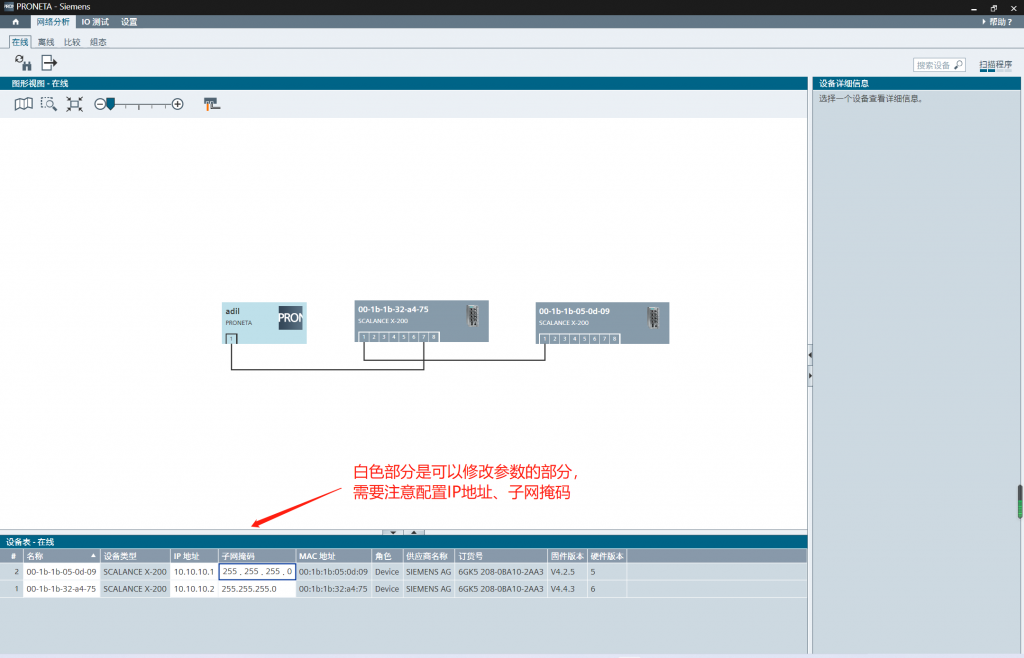The width and height of the screenshot is (1024, 658).
Task: Click IP address cell 10.10.10.2
Action: 194,589
